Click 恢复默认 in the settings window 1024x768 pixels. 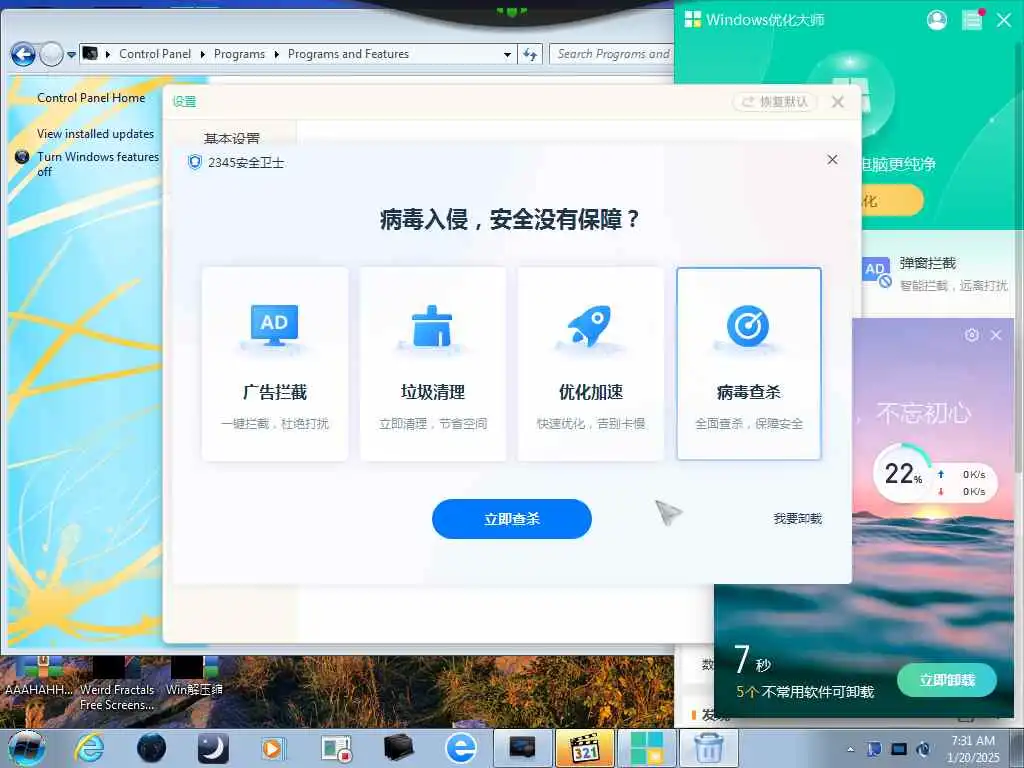775,102
